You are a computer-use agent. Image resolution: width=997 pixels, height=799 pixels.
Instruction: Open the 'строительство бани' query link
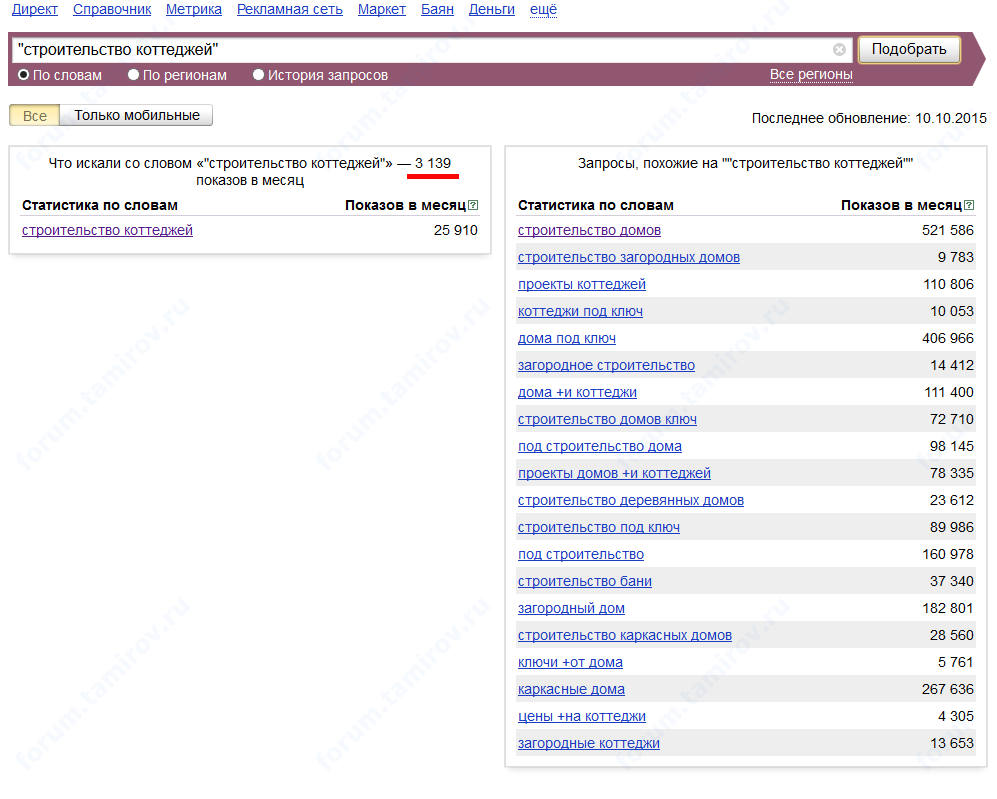click(x=585, y=582)
